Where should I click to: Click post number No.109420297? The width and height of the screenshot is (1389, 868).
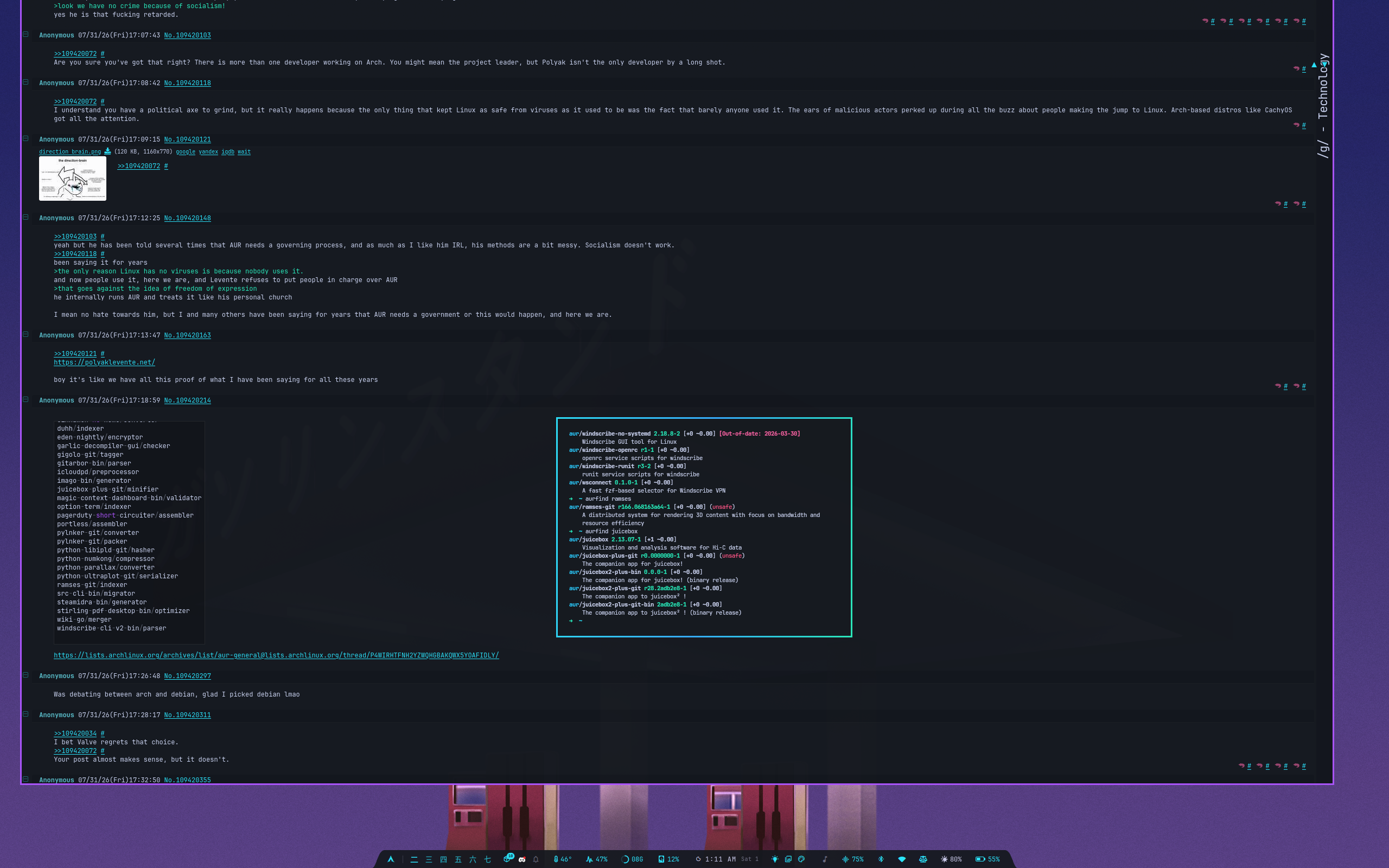[187, 676]
